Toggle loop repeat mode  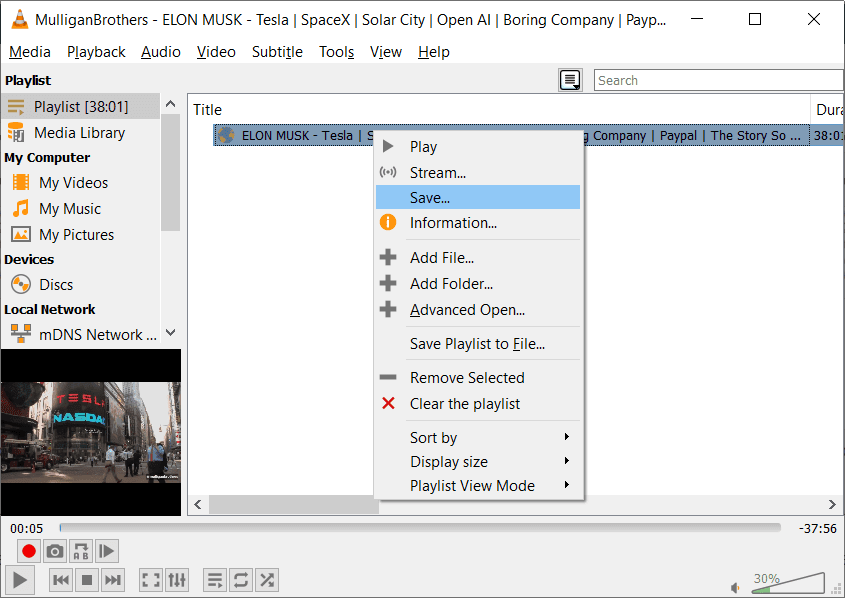(241, 580)
